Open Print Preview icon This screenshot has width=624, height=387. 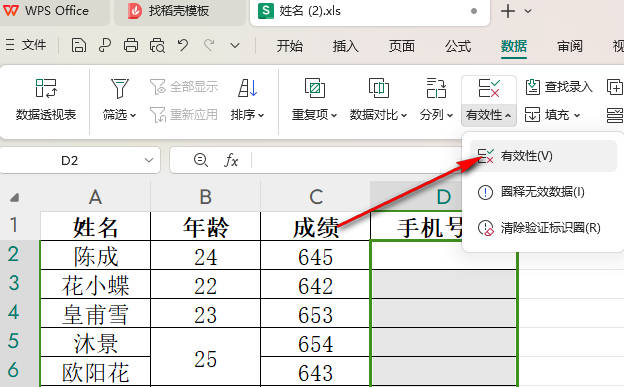157,46
